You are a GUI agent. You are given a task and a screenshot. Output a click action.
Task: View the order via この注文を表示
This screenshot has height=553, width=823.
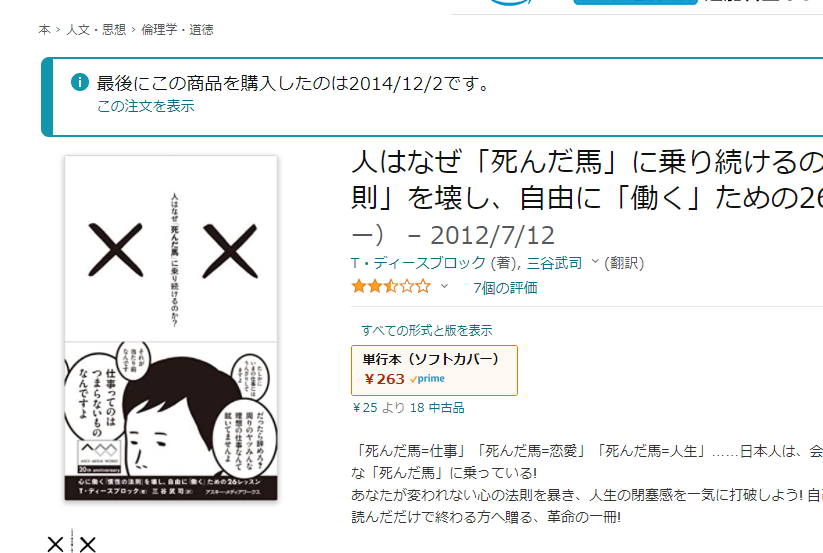tap(145, 106)
